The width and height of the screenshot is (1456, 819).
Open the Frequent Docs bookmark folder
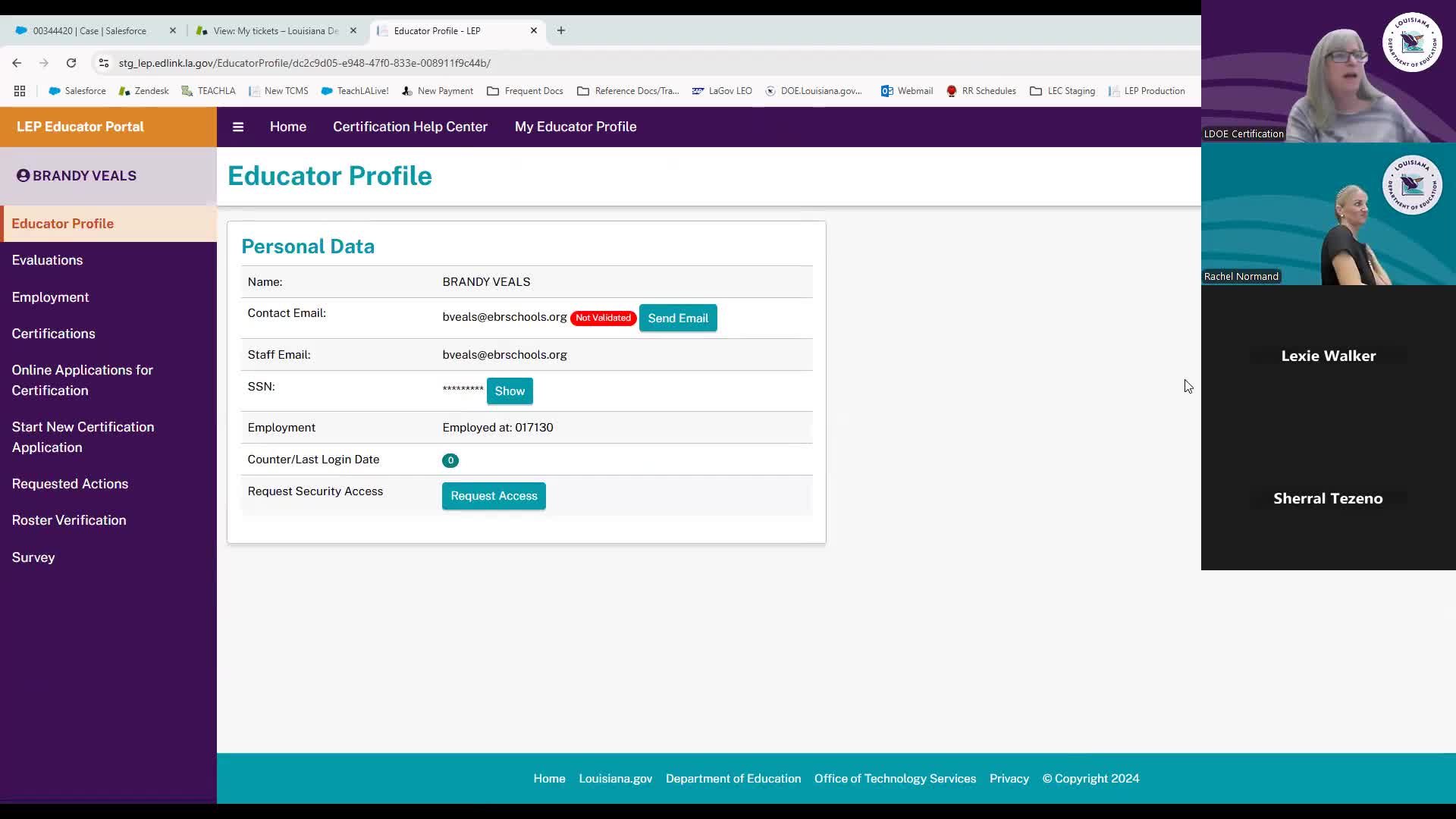click(x=525, y=91)
